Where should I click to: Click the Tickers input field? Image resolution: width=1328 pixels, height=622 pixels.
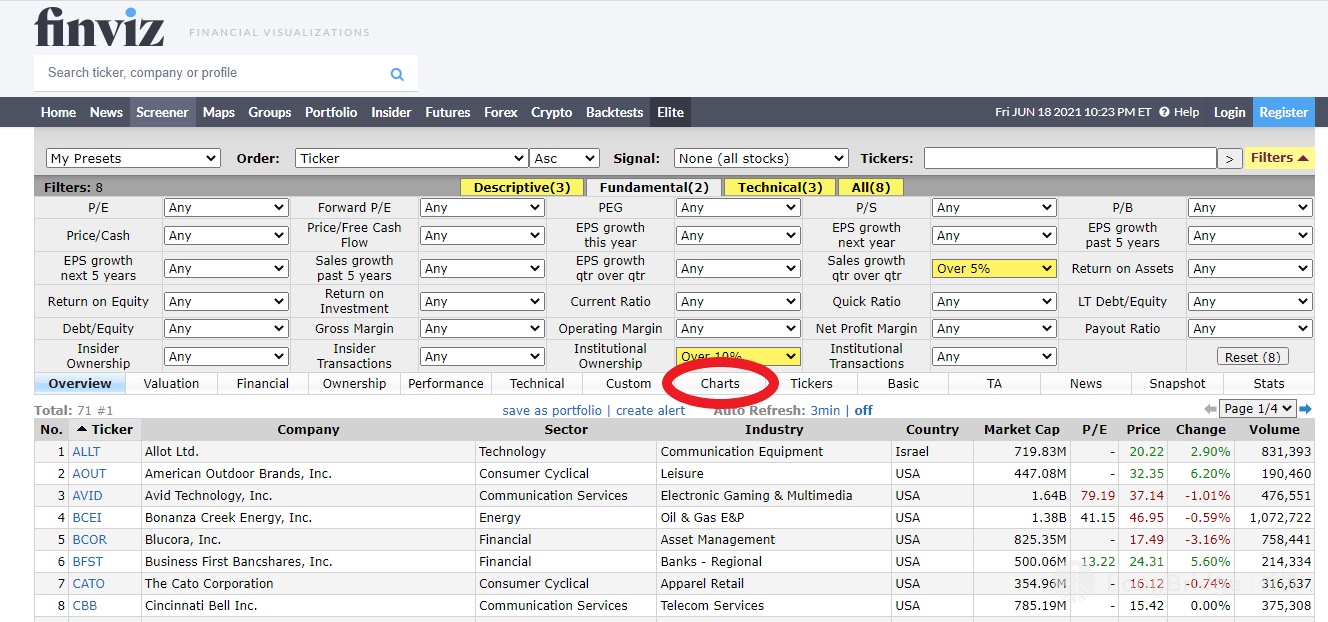tap(1069, 158)
